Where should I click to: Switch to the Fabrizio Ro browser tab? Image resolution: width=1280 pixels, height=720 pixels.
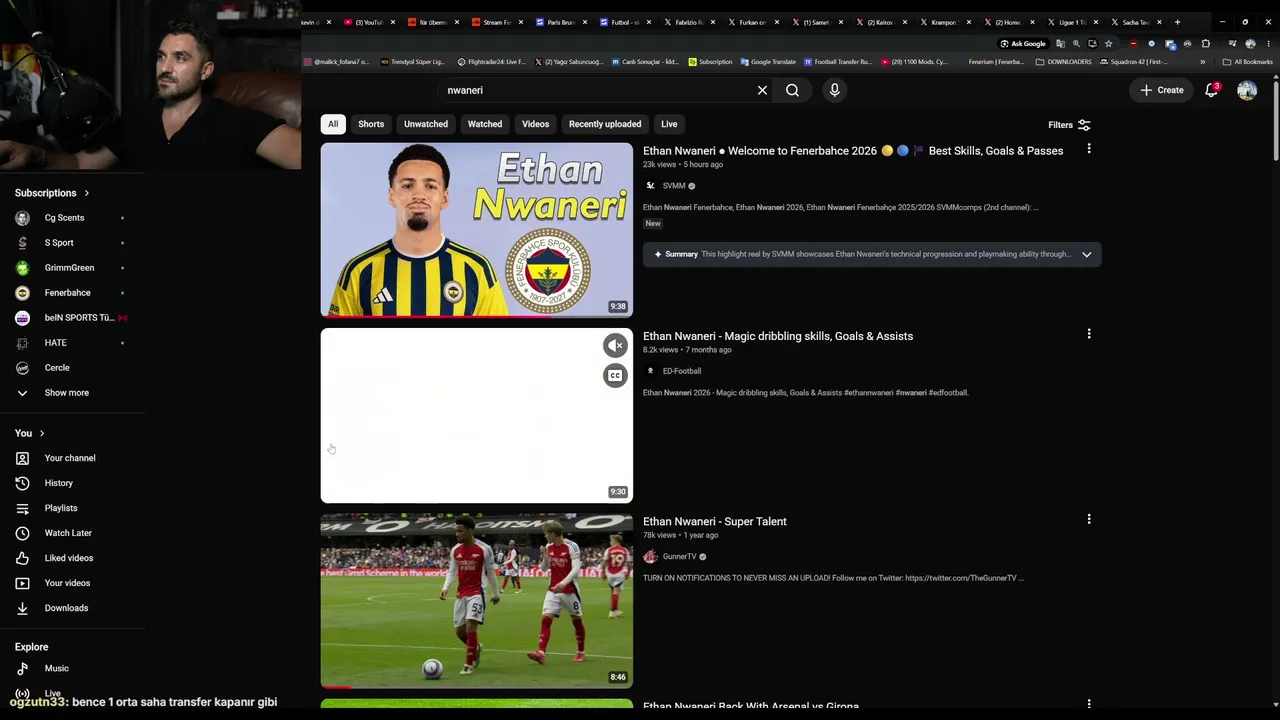[688, 22]
